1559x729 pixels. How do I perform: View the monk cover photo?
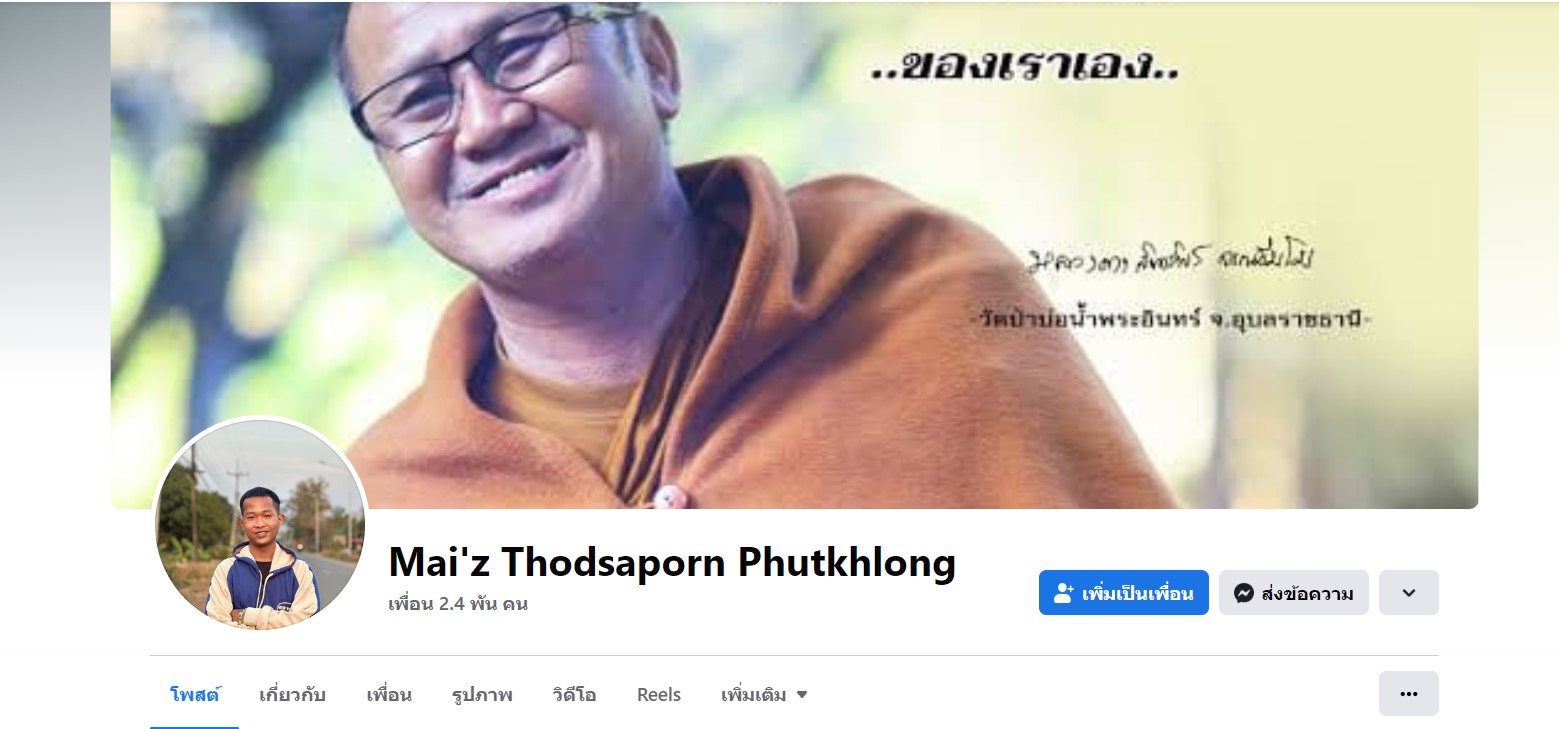pyautogui.click(x=794, y=255)
